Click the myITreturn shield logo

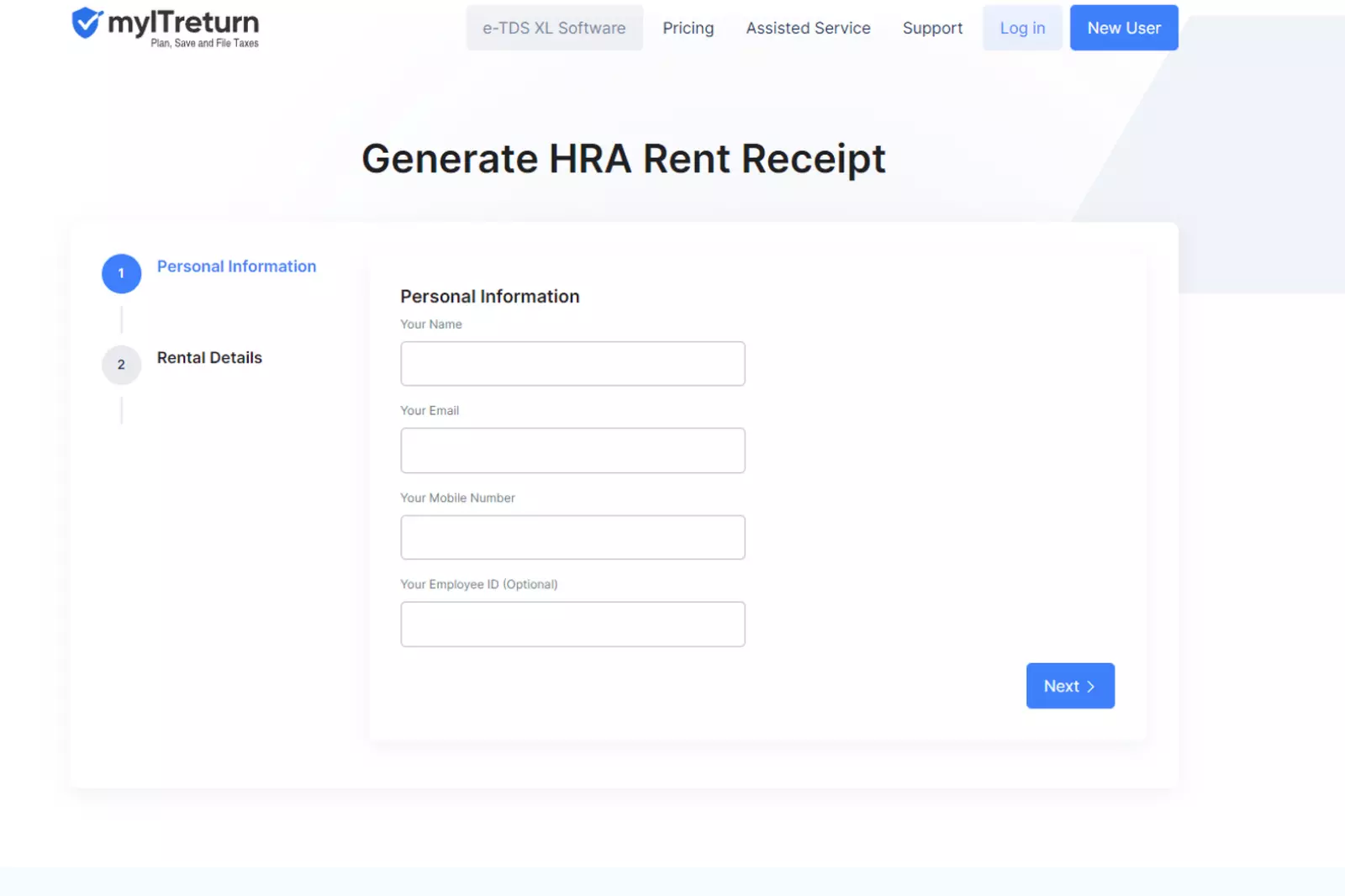coord(87,23)
